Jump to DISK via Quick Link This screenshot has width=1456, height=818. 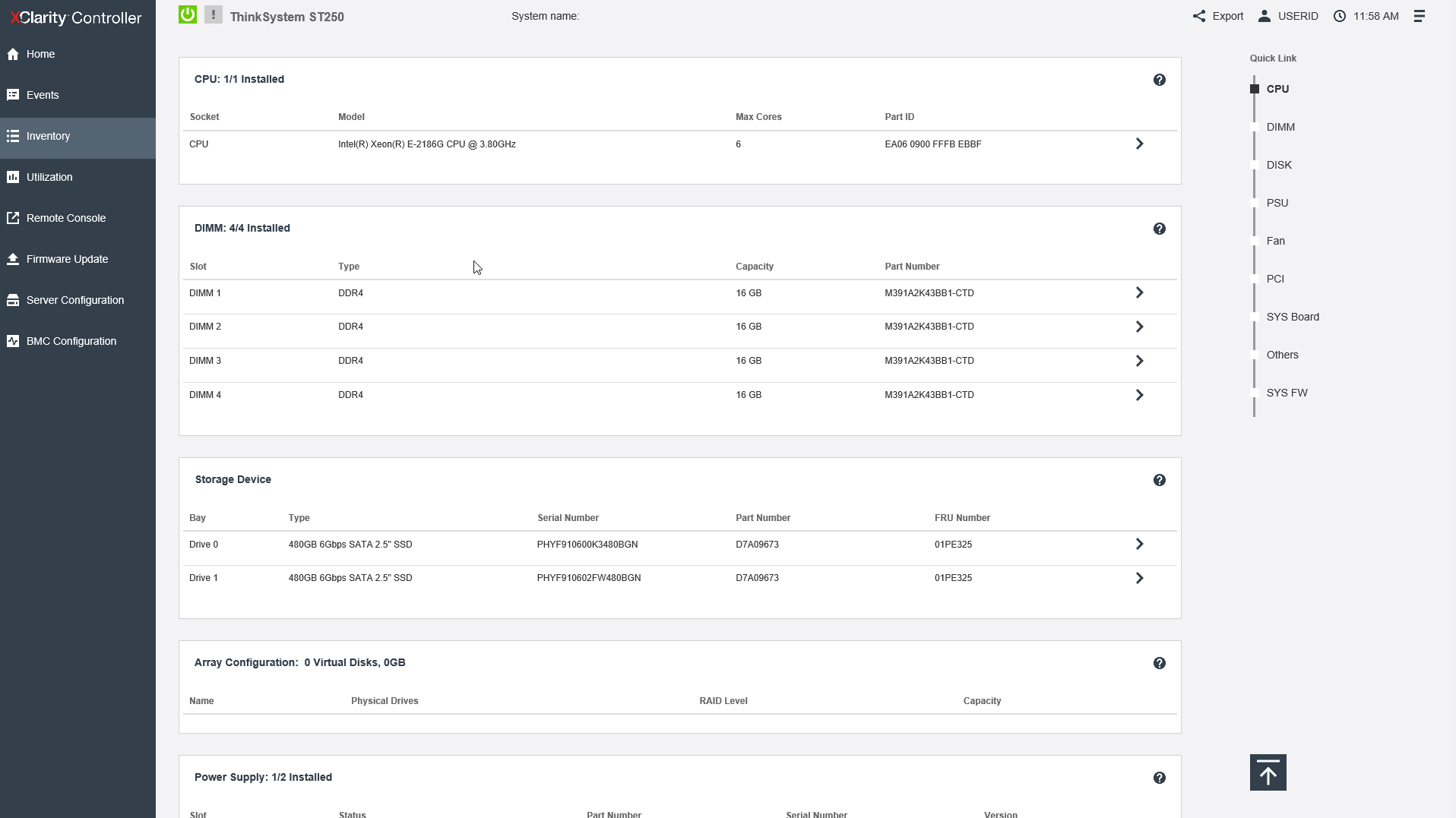click(x=1279, y=165)
